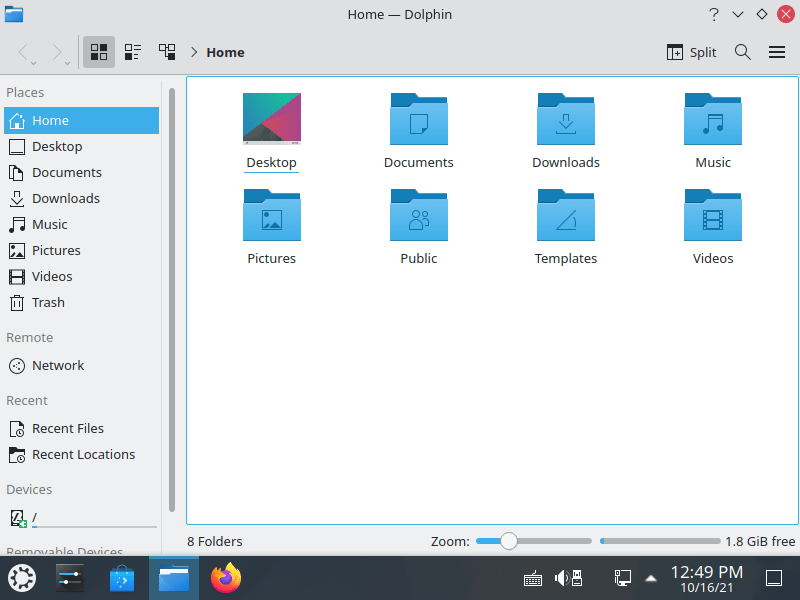Viewport: 800px width, 600px height.
Task: Click the free disk space bar
Action: [x=660, y=541]
